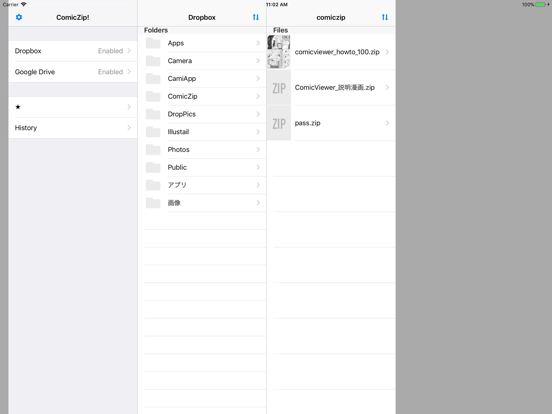Click the 画像 folder icon

(x=153, y=203)
